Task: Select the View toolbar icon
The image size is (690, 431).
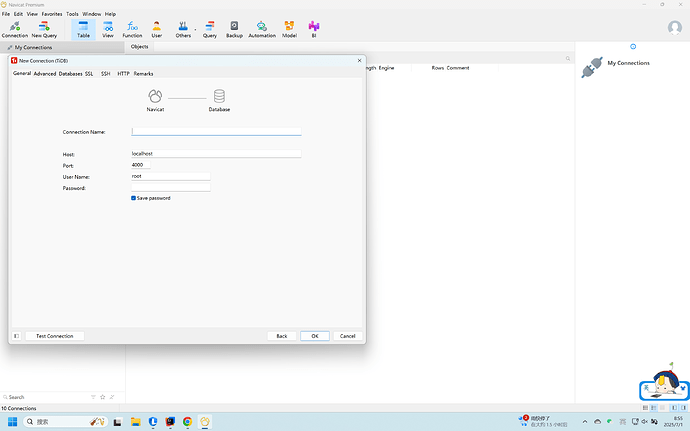Action: (108, 29)
